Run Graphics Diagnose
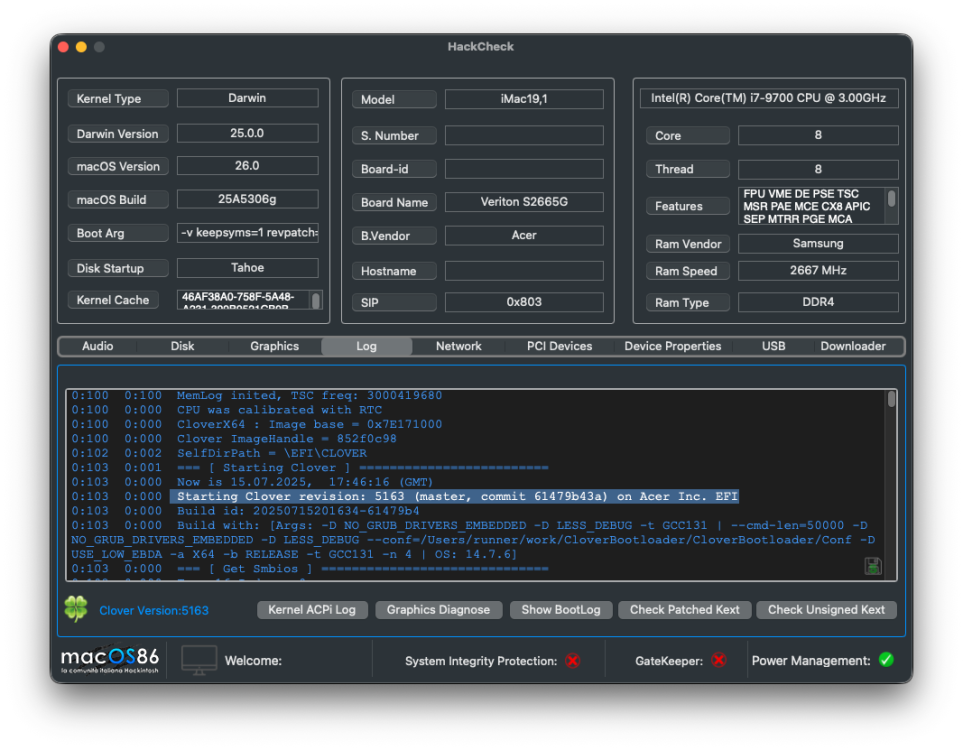Viewport: 963px width, 750px height. [x=439, y=610]
